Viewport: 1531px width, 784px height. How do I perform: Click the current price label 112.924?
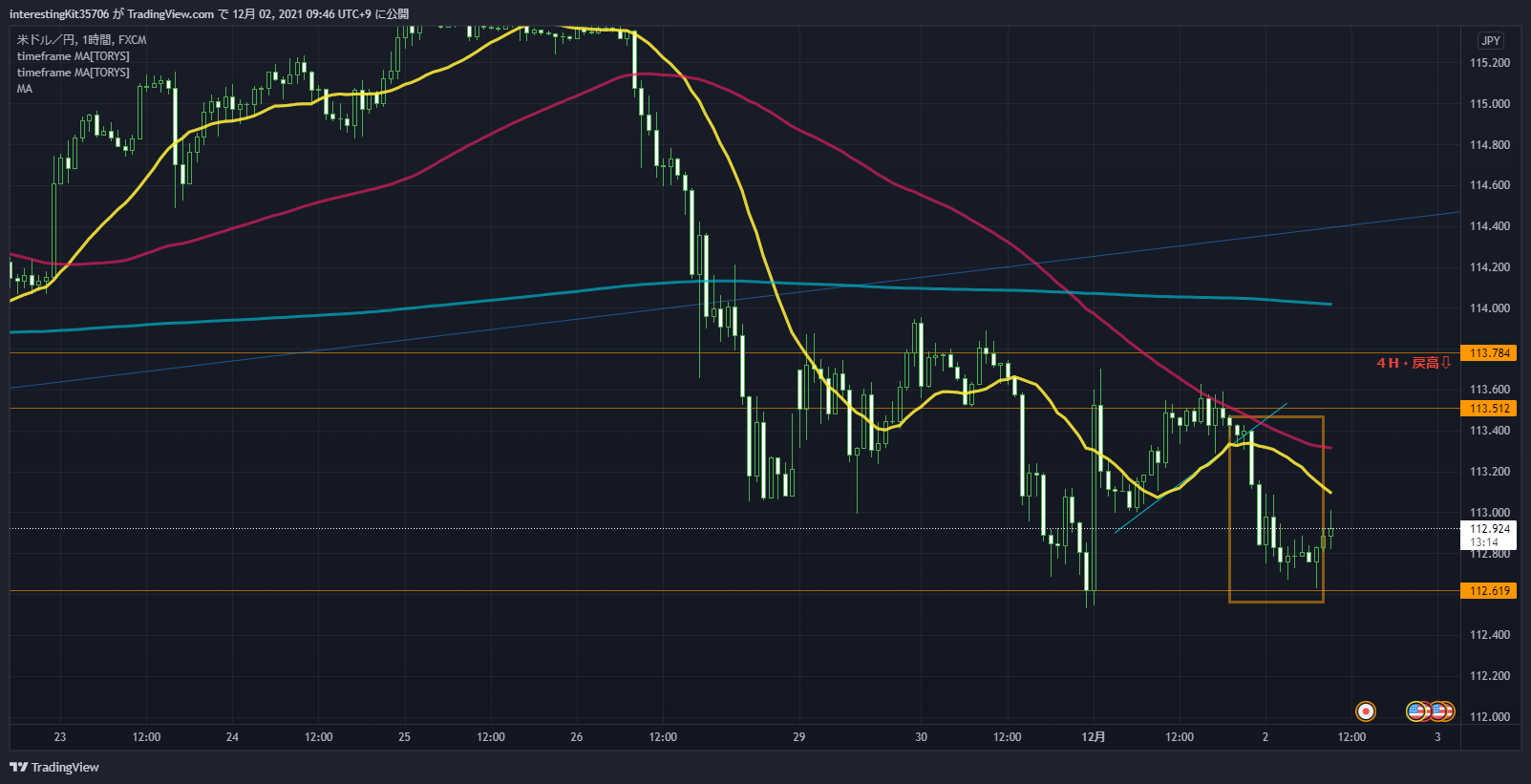(x=1489, y=529)
